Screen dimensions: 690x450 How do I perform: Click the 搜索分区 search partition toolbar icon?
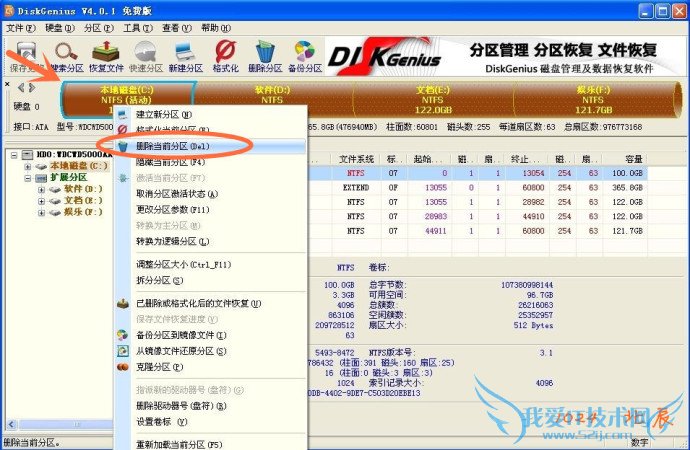[66, 57]
